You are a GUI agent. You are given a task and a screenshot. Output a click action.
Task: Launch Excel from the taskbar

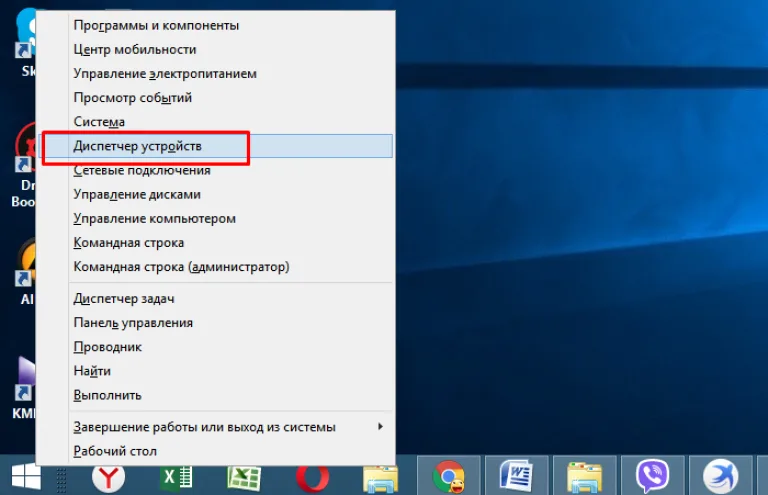point(176,477)
